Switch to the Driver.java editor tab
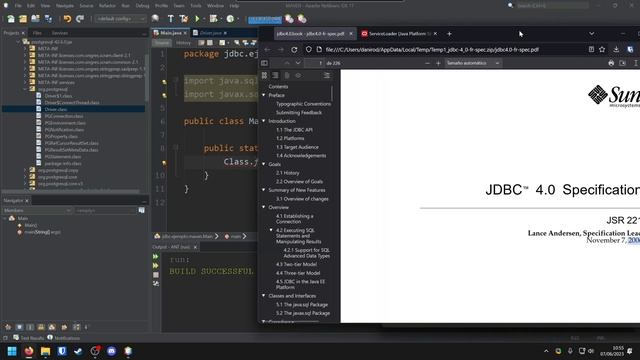The width and height of the screenshot is (640, 360). [210, 33]
